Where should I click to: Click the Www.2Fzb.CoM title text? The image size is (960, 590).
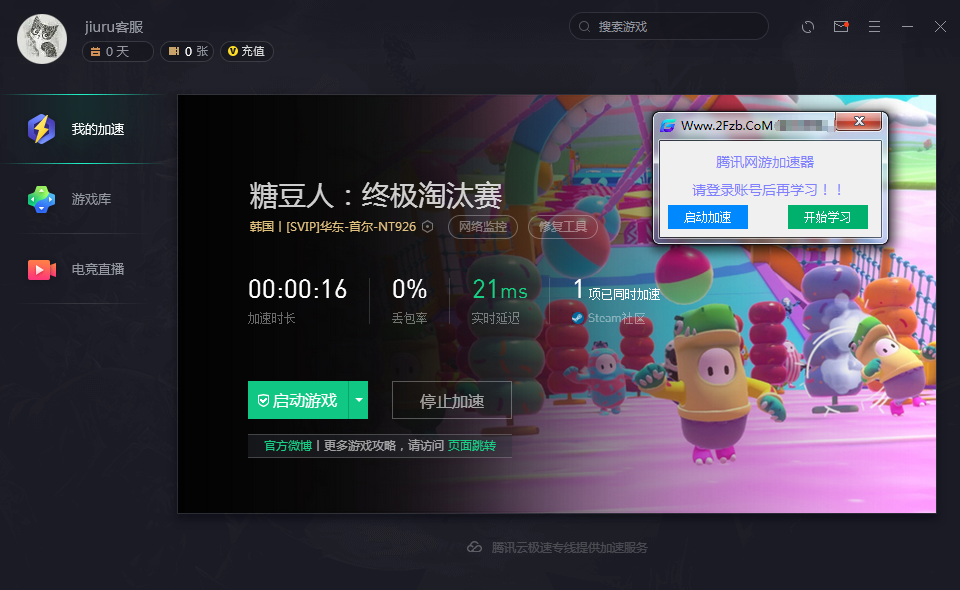727,125
